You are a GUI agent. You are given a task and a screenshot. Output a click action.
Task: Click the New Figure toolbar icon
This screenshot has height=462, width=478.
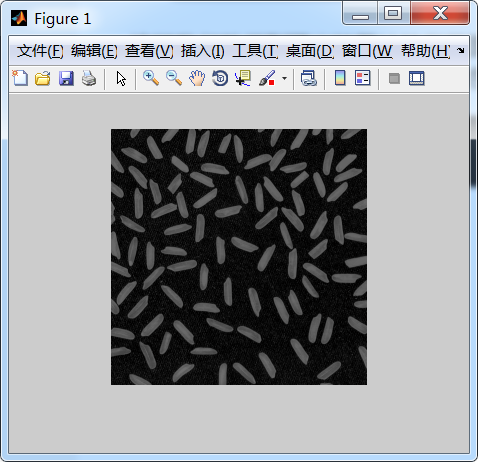[x=20, y=79]
